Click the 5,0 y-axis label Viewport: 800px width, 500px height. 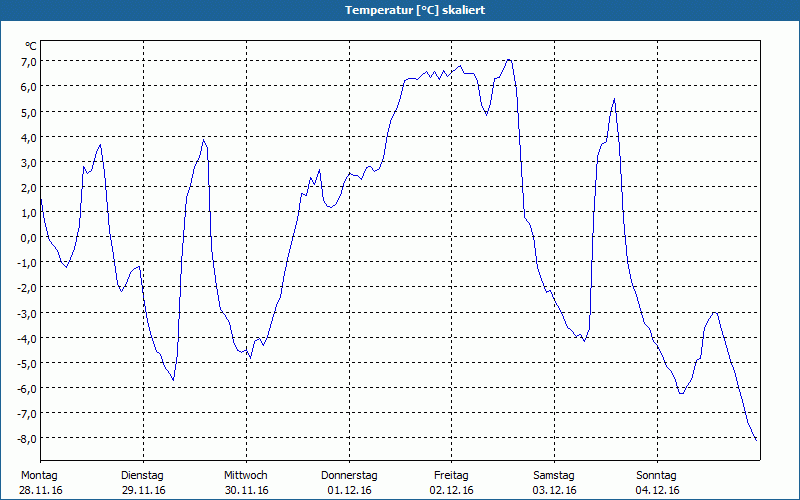(29, 112)
